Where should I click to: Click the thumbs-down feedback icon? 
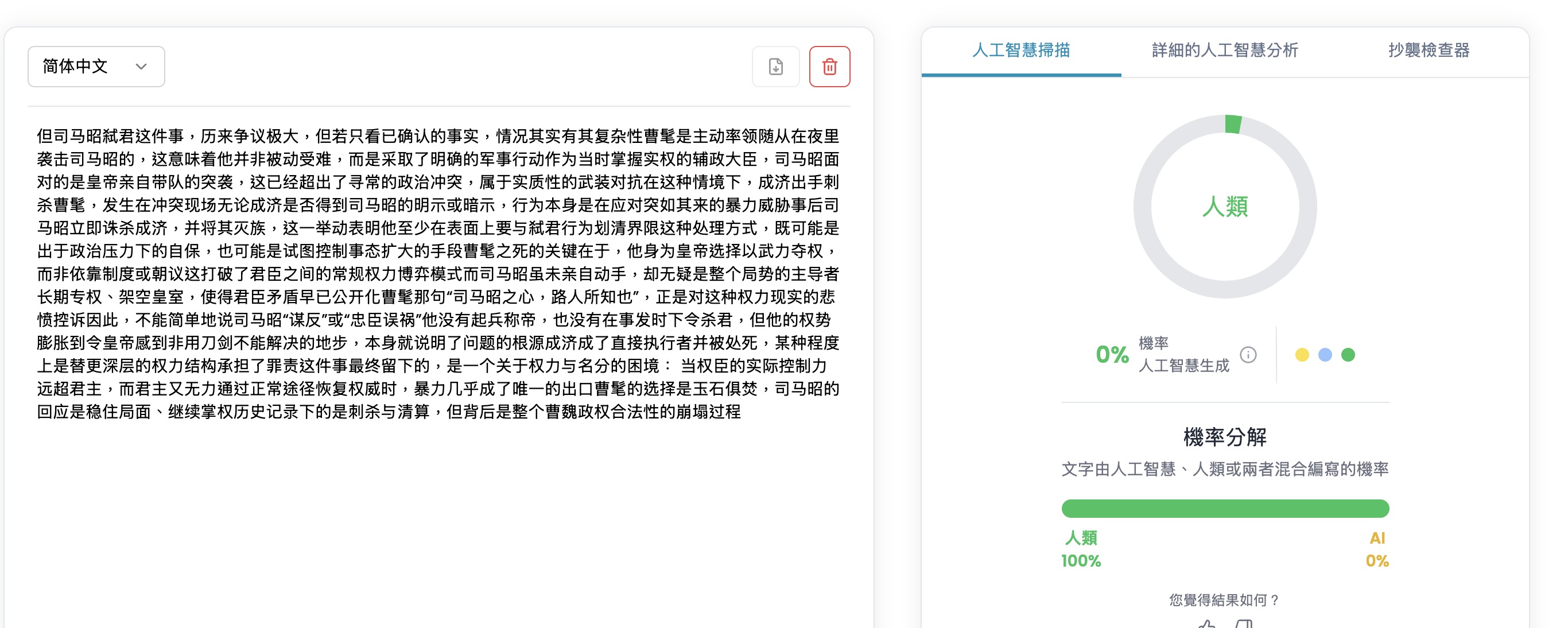tap(1244, 624)
